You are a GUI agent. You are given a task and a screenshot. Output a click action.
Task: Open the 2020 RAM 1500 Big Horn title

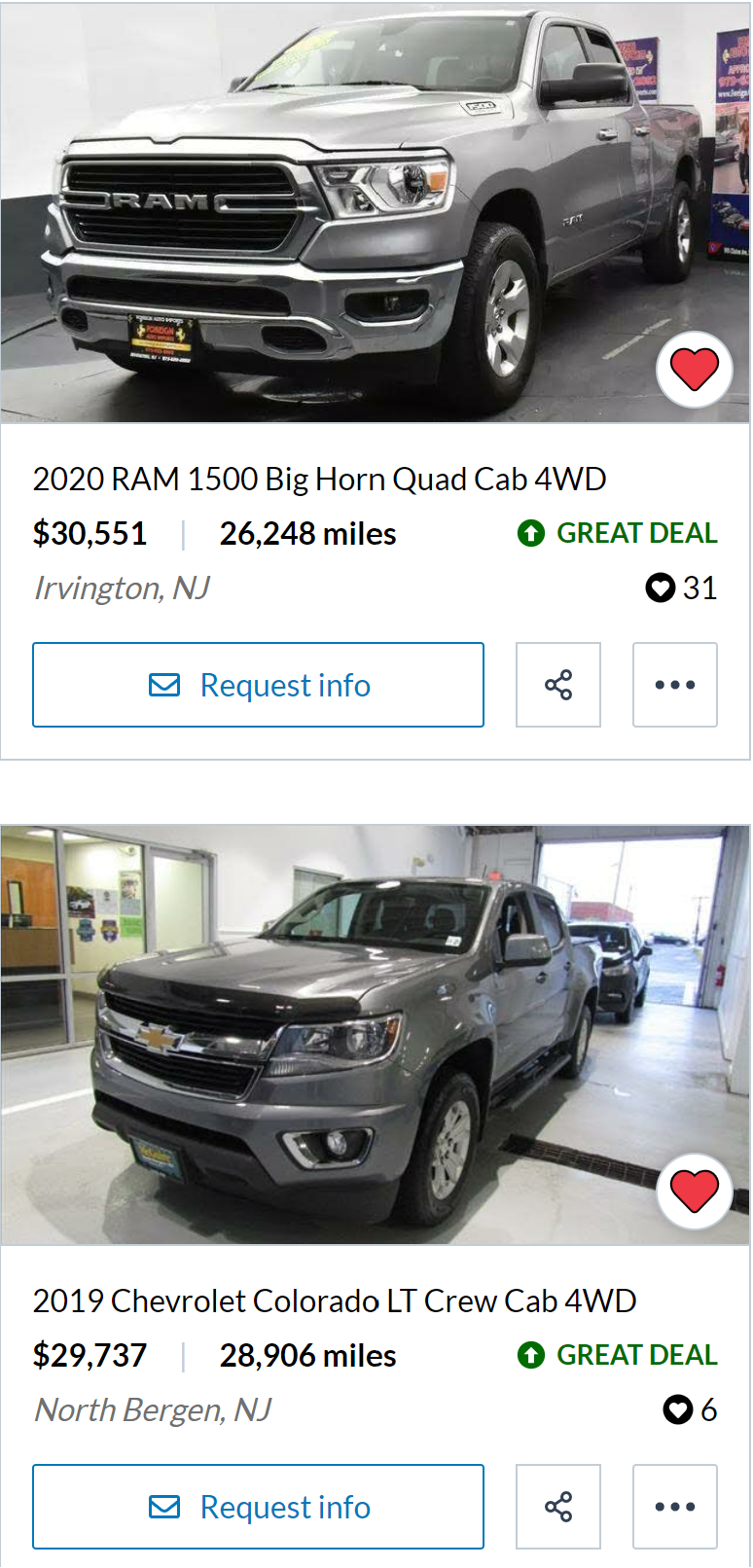tap(319, 479)
